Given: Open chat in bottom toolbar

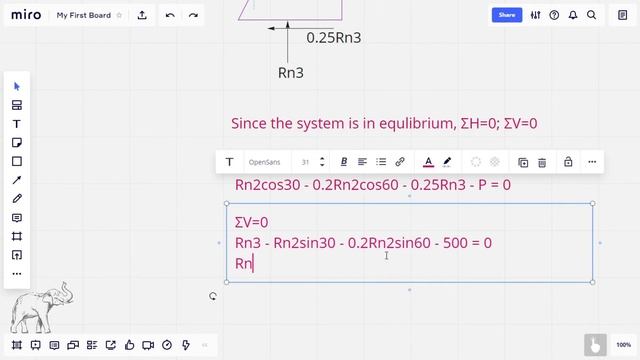Looking at the screenshot, I should 73,345.
